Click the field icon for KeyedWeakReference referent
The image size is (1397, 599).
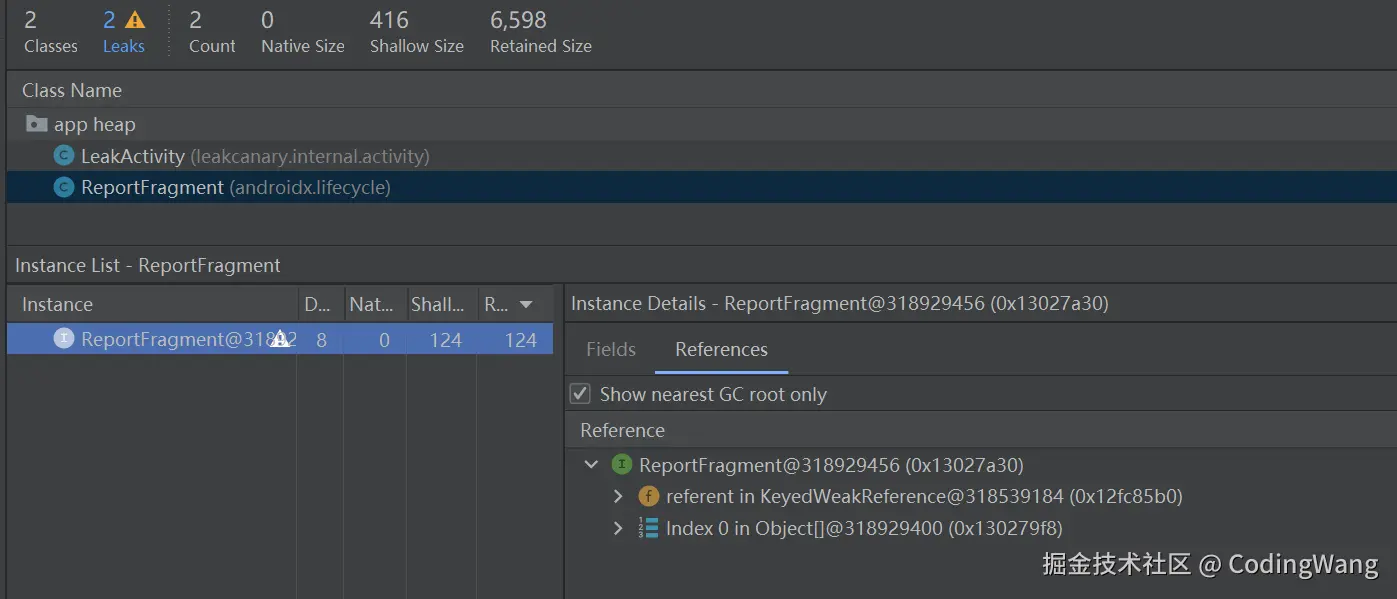(x=648, y=496)
